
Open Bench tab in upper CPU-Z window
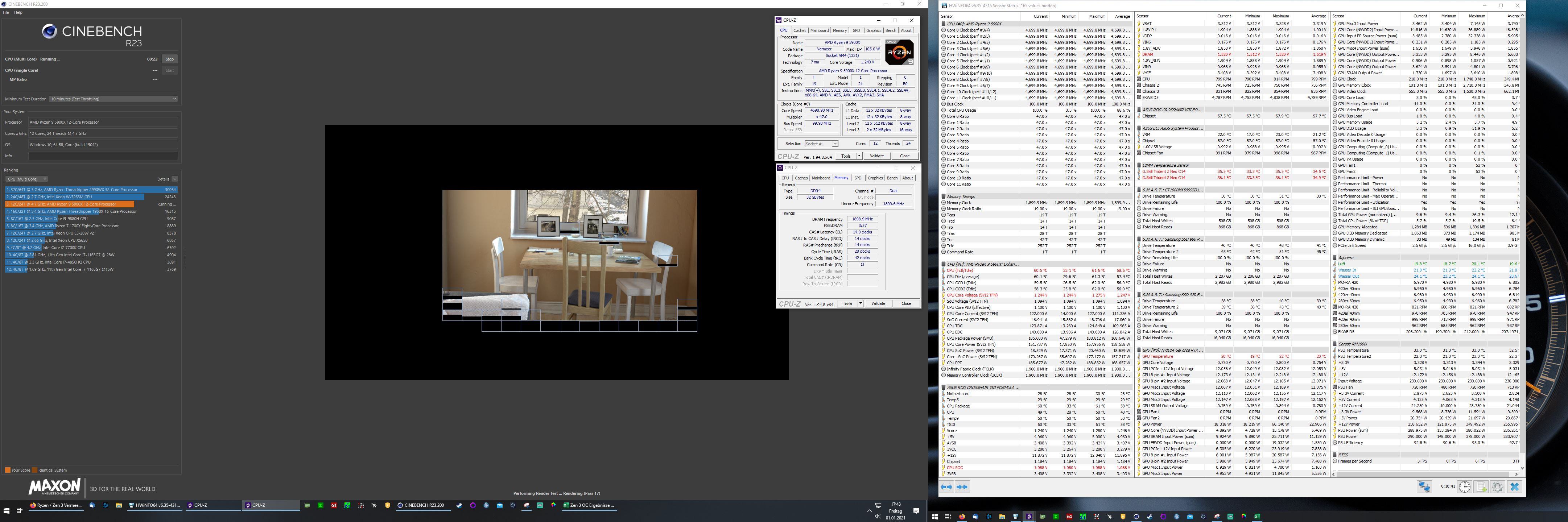[891, 30]
